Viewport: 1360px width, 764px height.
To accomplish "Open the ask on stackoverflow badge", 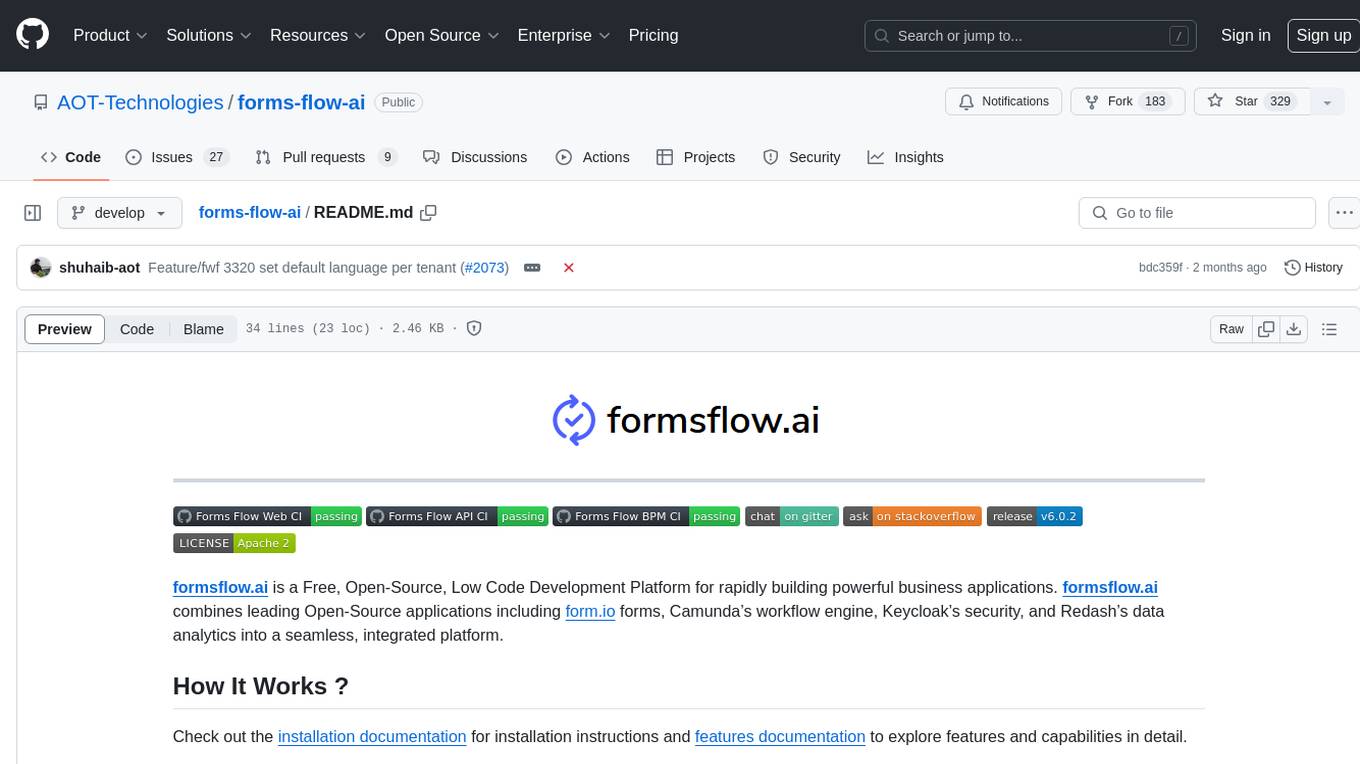I will pos(913,516).
